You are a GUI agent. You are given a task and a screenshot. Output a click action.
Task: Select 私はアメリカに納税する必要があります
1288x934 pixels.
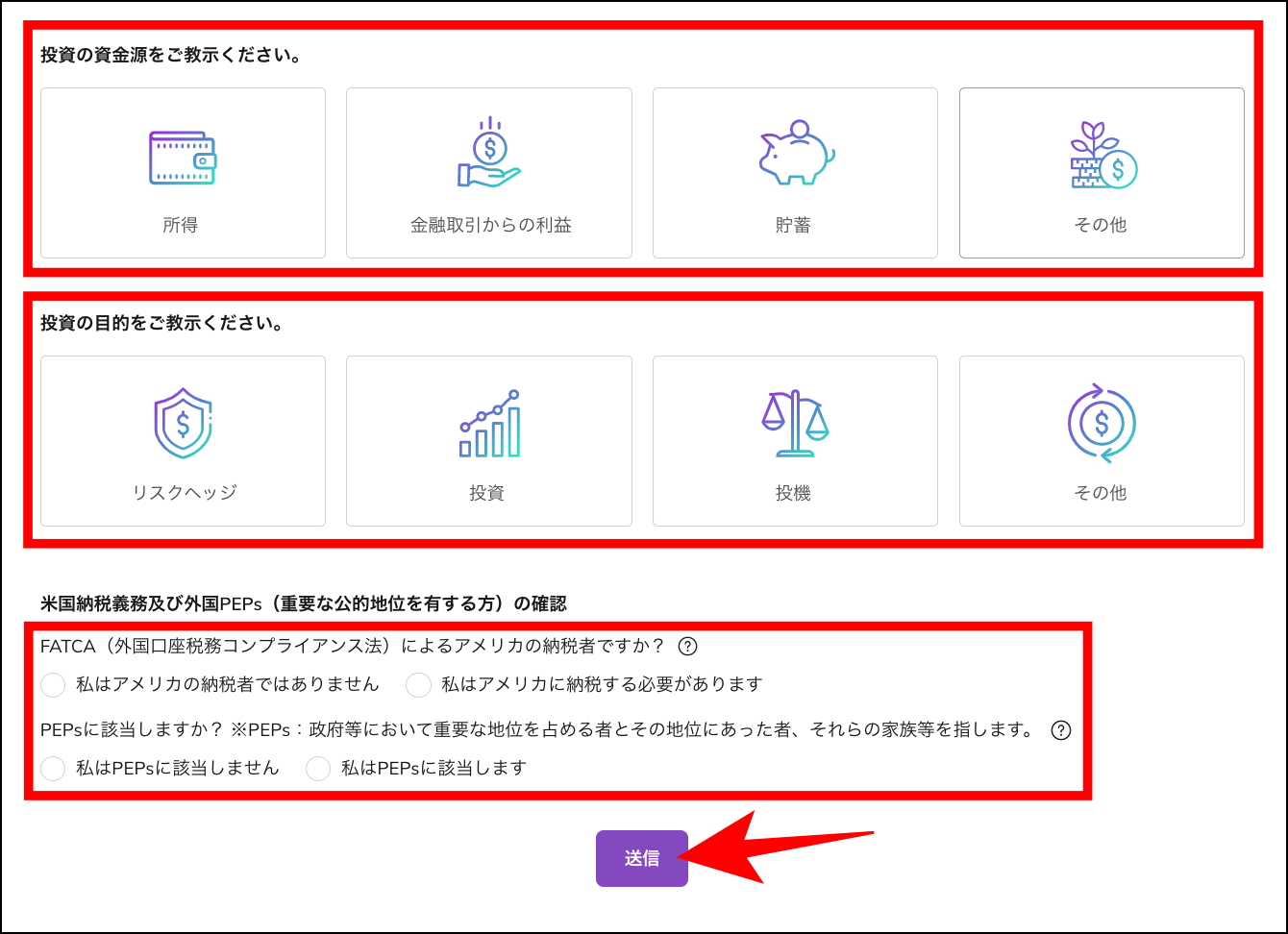(x=418, y=685)
